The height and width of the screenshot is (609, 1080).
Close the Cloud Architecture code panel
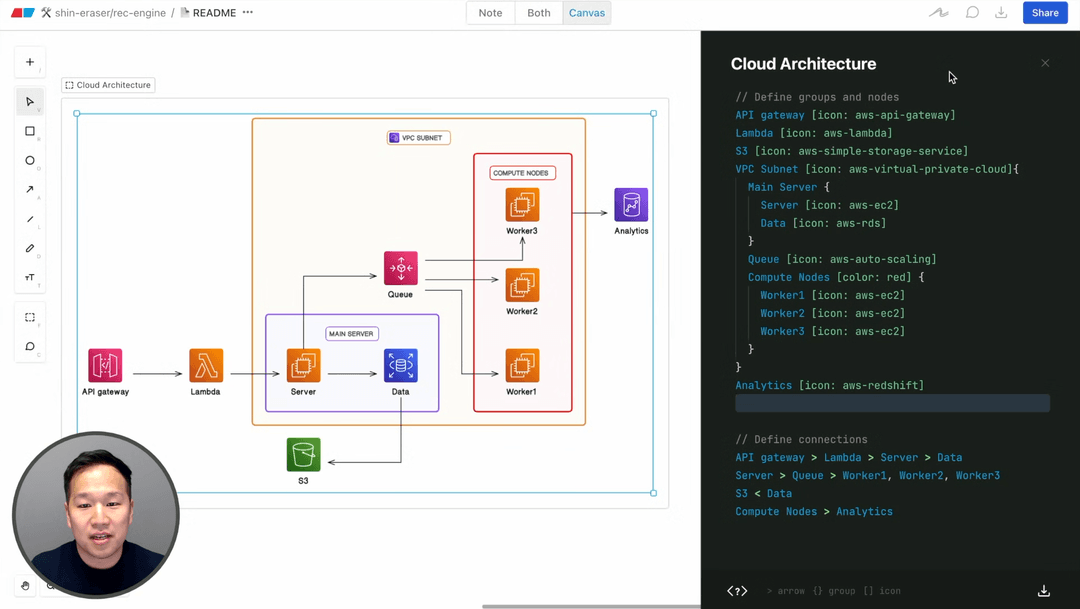(x=1045, y=63)
